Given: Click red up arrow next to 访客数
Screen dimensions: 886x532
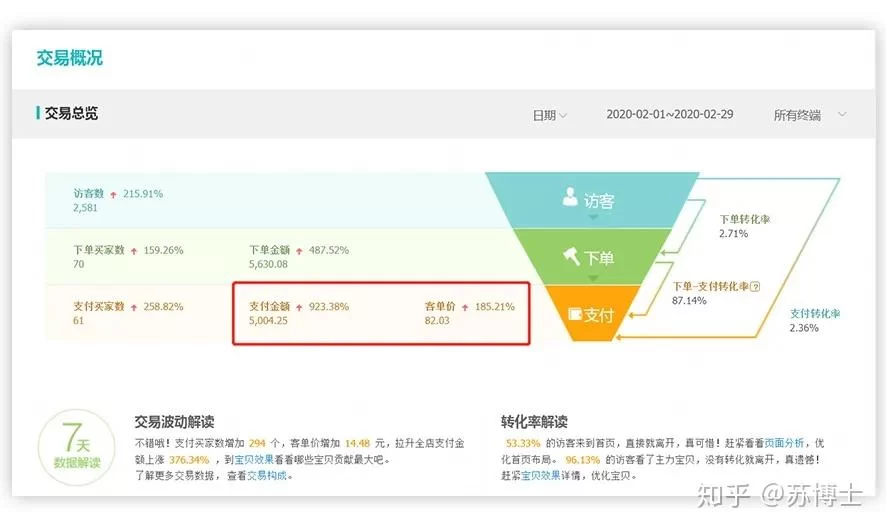Looking at the screenshot, I should 113,194.
